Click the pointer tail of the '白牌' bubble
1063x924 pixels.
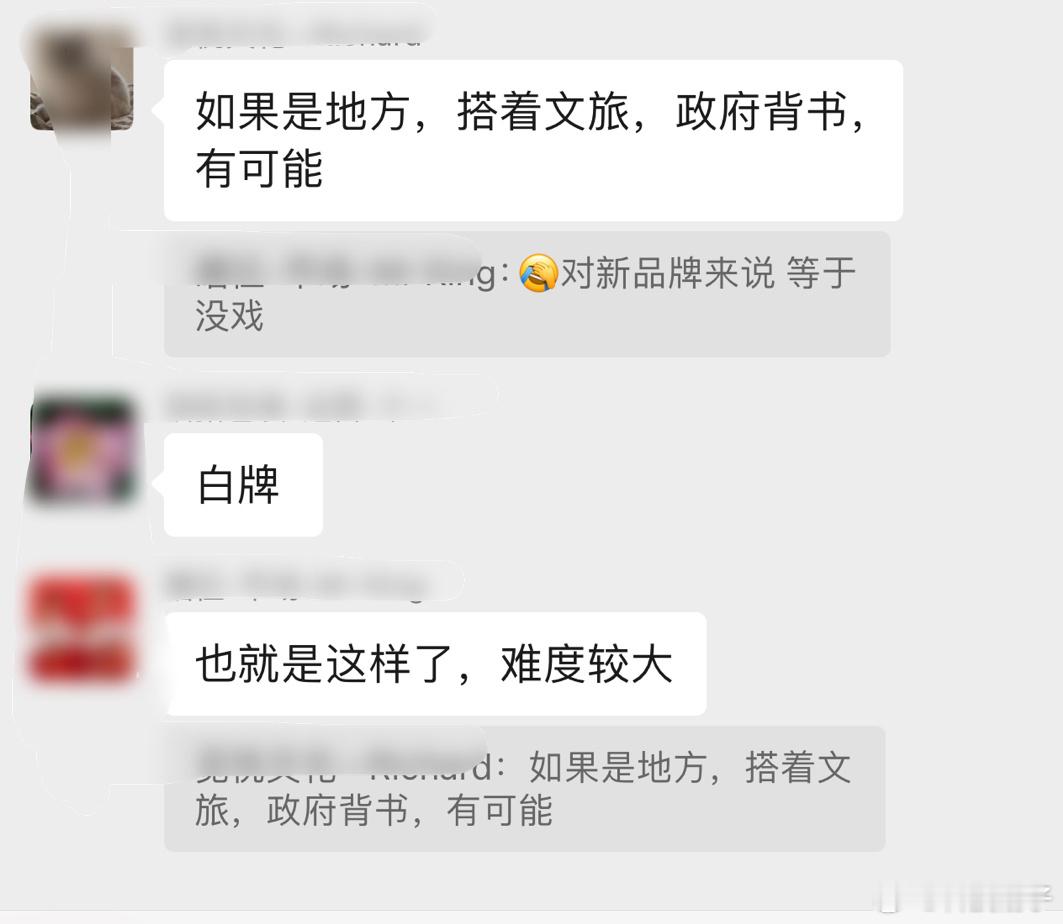(x=159, y=484)
